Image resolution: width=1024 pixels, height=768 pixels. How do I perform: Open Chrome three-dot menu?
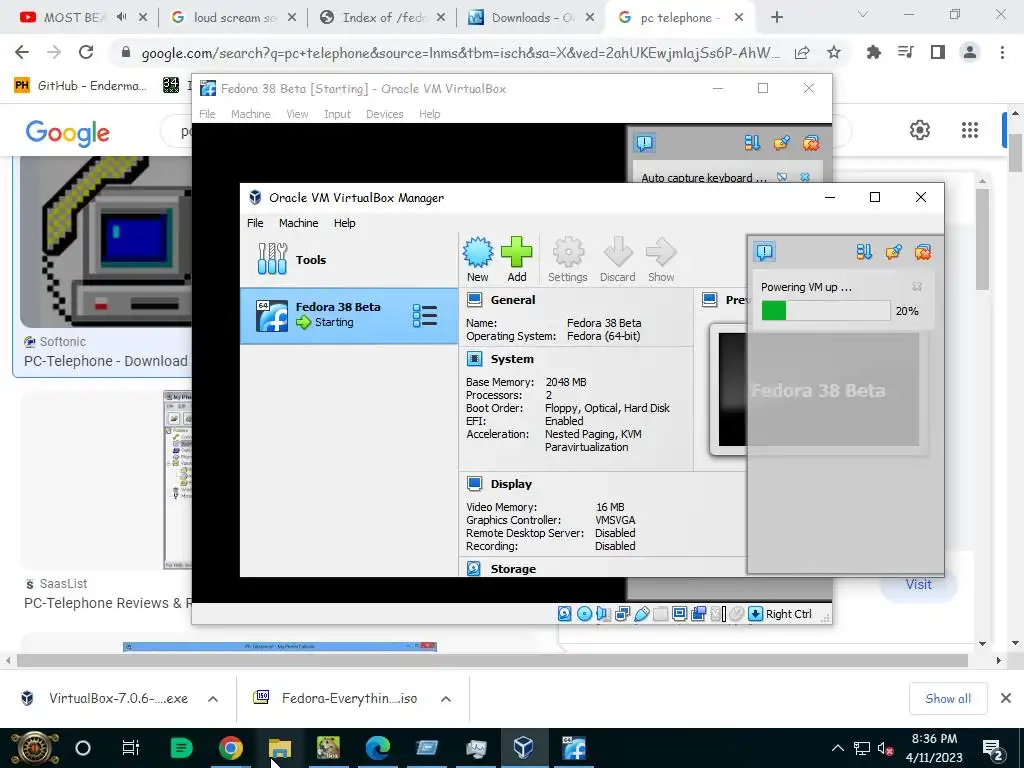click(1002, 52)
